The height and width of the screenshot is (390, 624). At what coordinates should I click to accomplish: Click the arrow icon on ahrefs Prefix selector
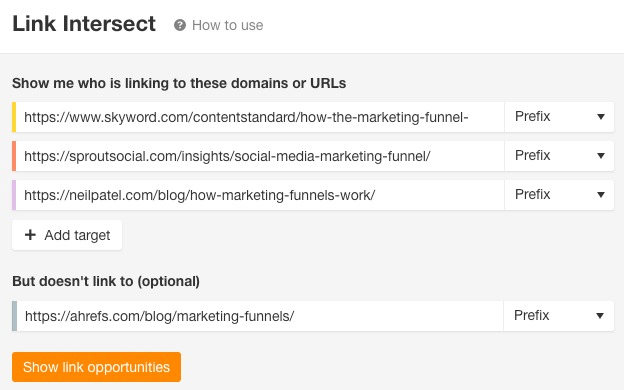pyautogui.click(x=600, y=316)
